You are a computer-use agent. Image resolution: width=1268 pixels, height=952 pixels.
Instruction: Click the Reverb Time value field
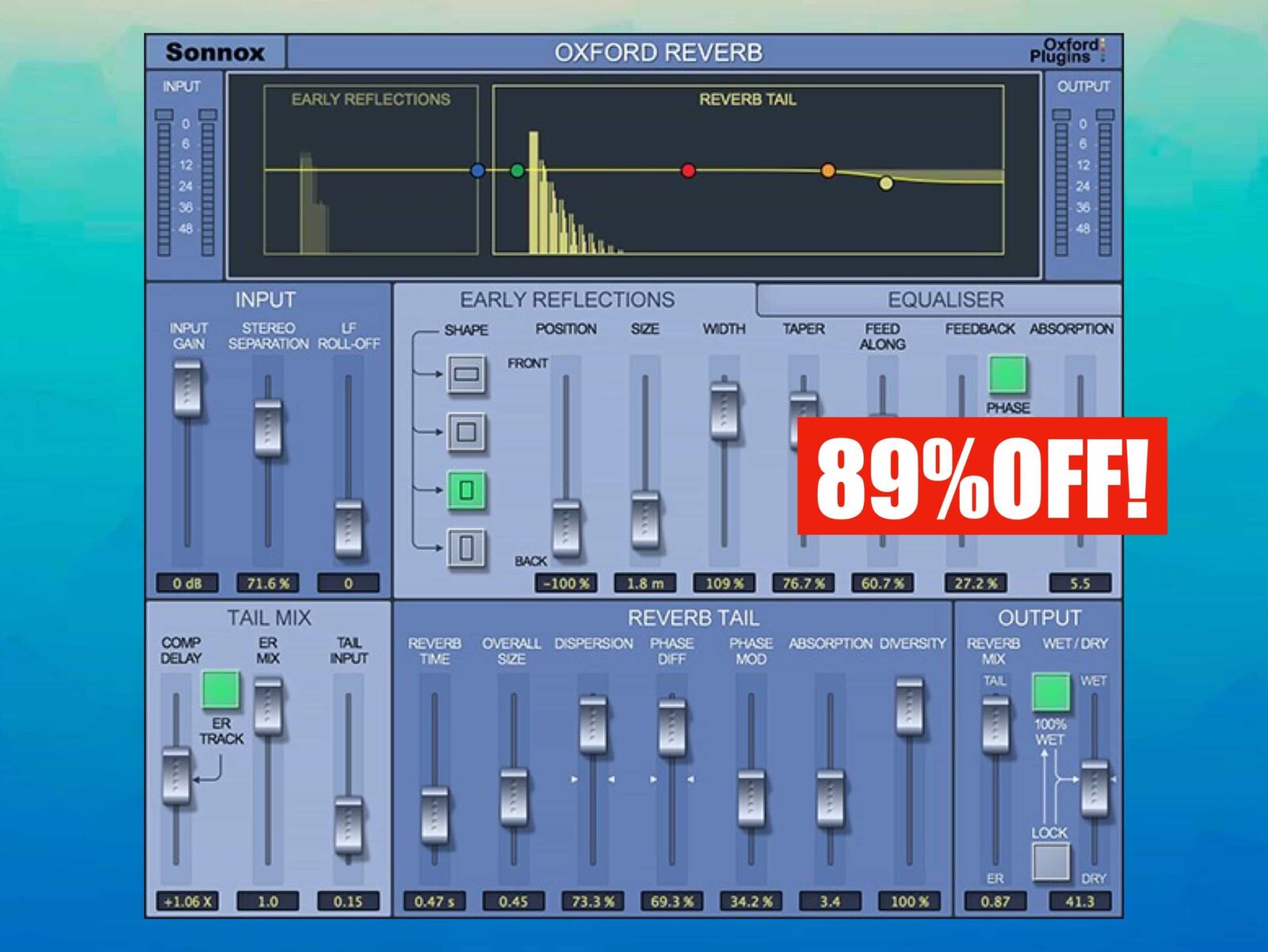point(434,901)
